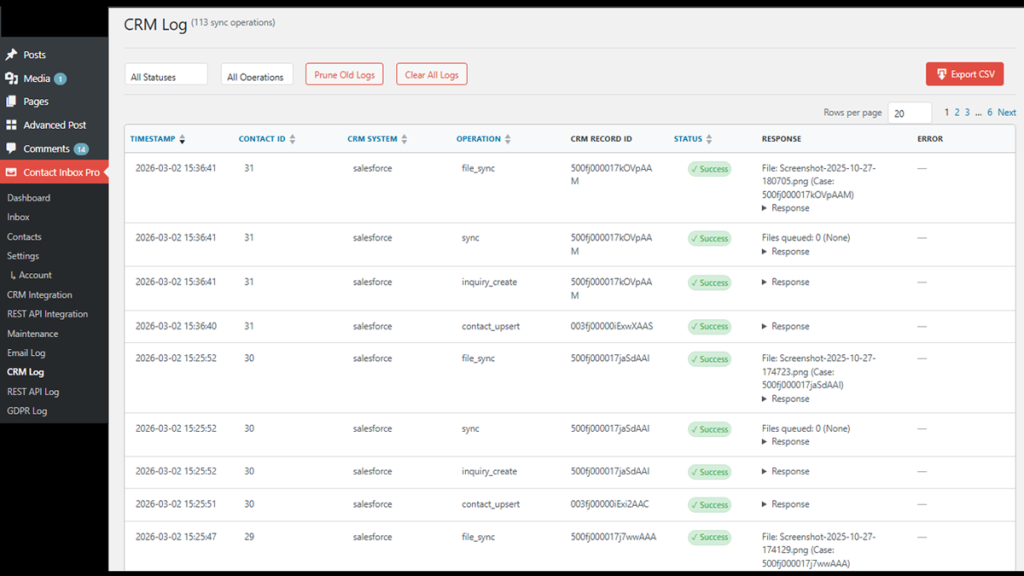The width and height of the screenshot is (1024, 576).
Task: Click the Advanced Post grid icon
Action: (x=12, y=125)
